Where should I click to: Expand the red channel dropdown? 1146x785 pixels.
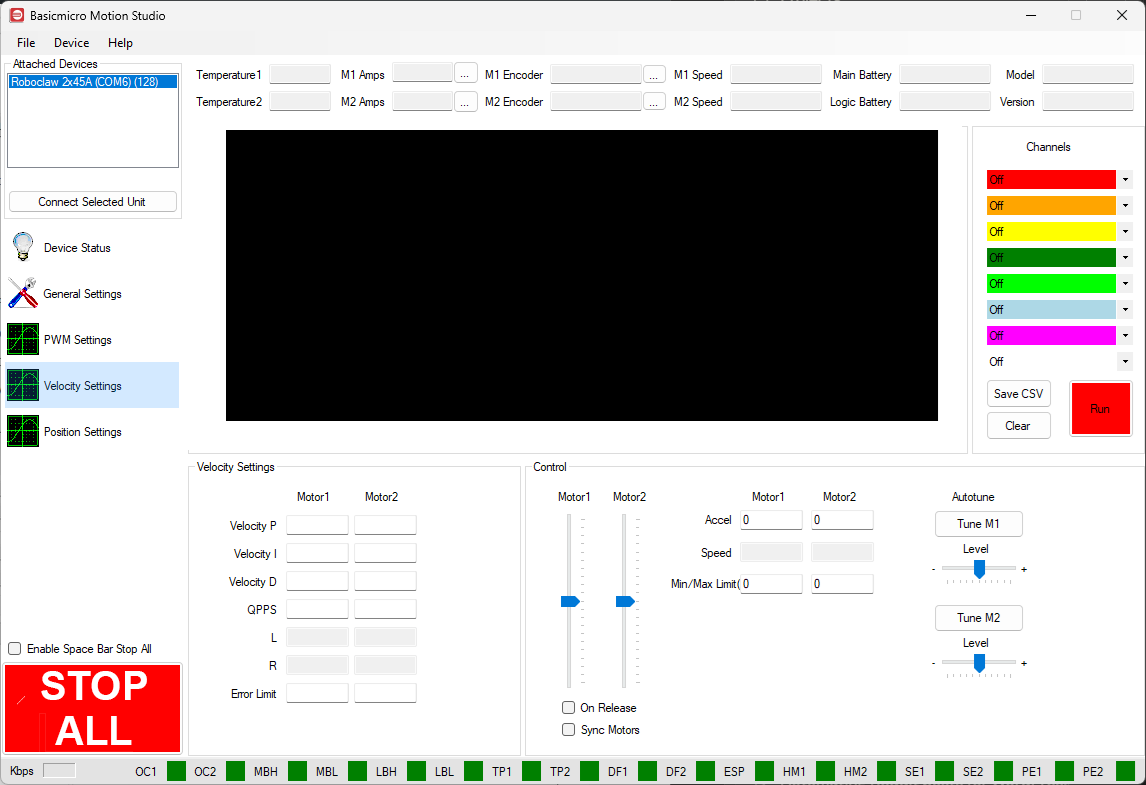coord(1125,180)
